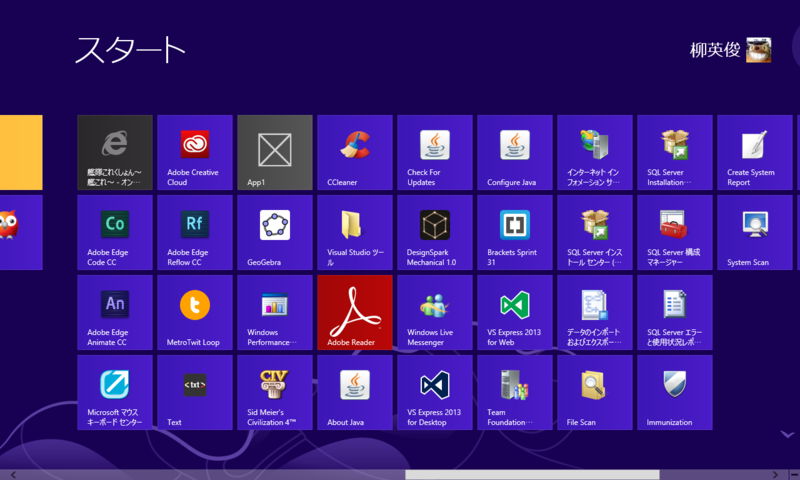Show all apps down arrow

tap(787, 435)
